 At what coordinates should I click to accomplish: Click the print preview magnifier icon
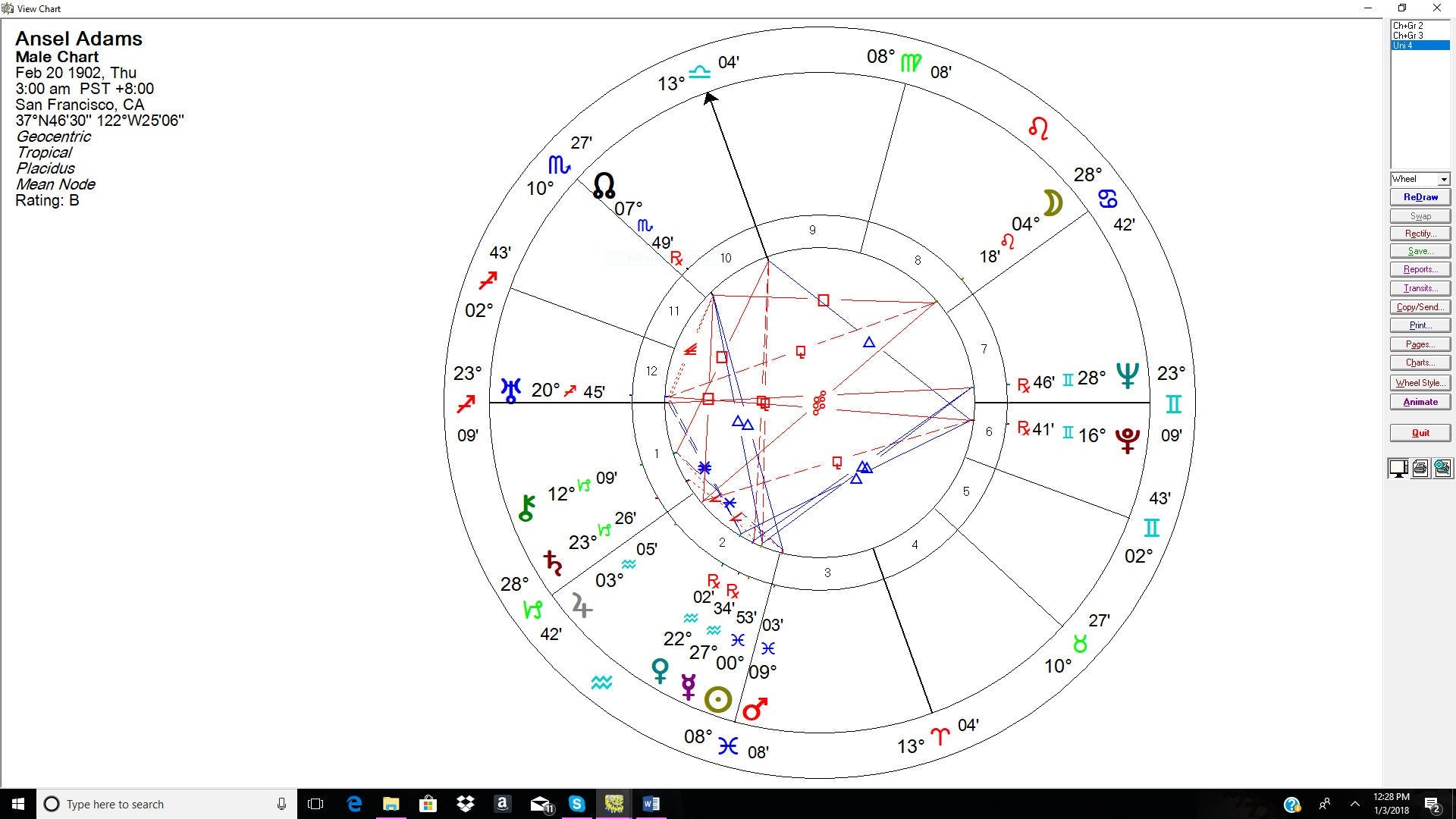pyautogui.click(x=1442, y=469)
